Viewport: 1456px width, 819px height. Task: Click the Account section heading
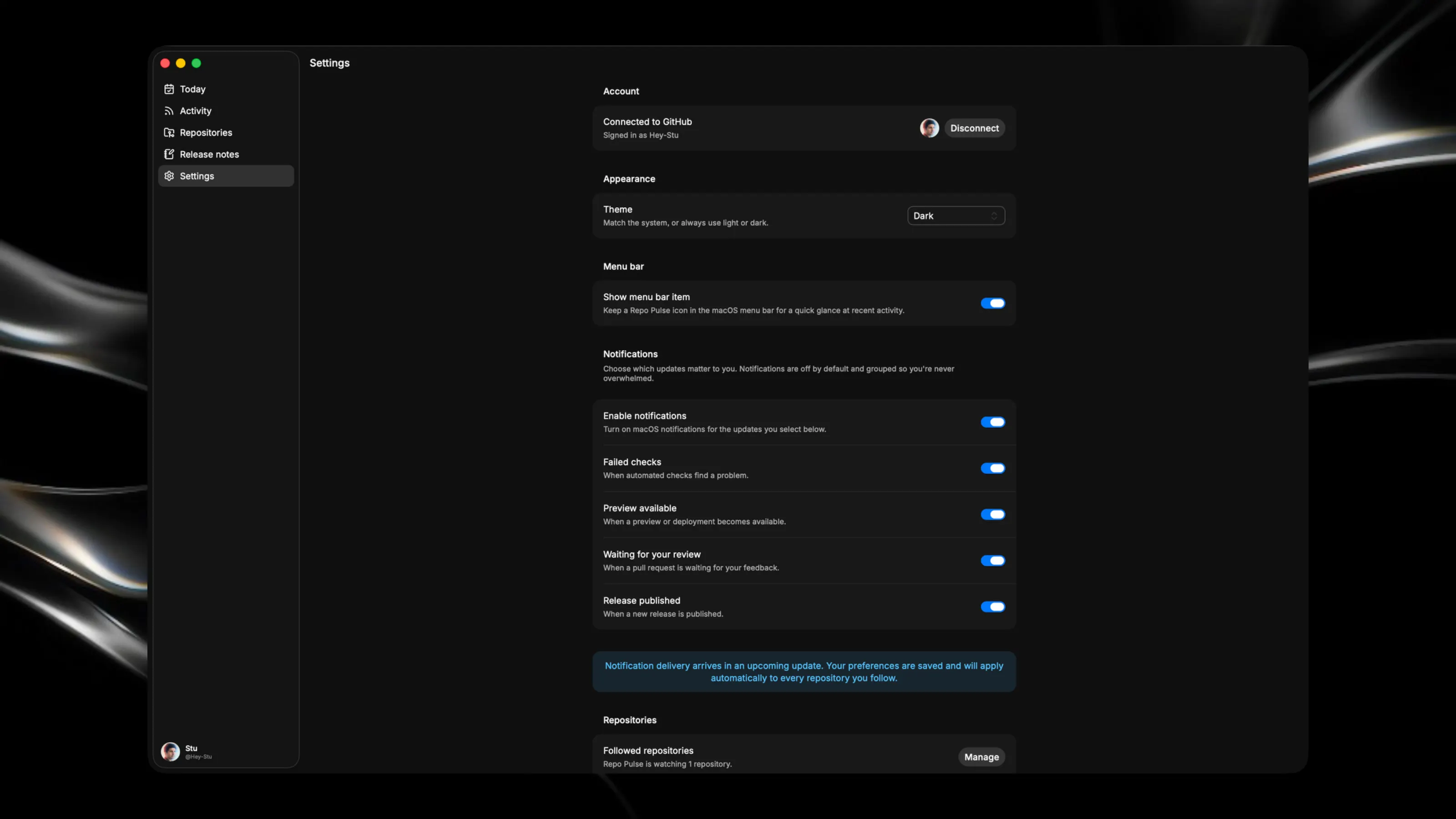pos(621,91)
